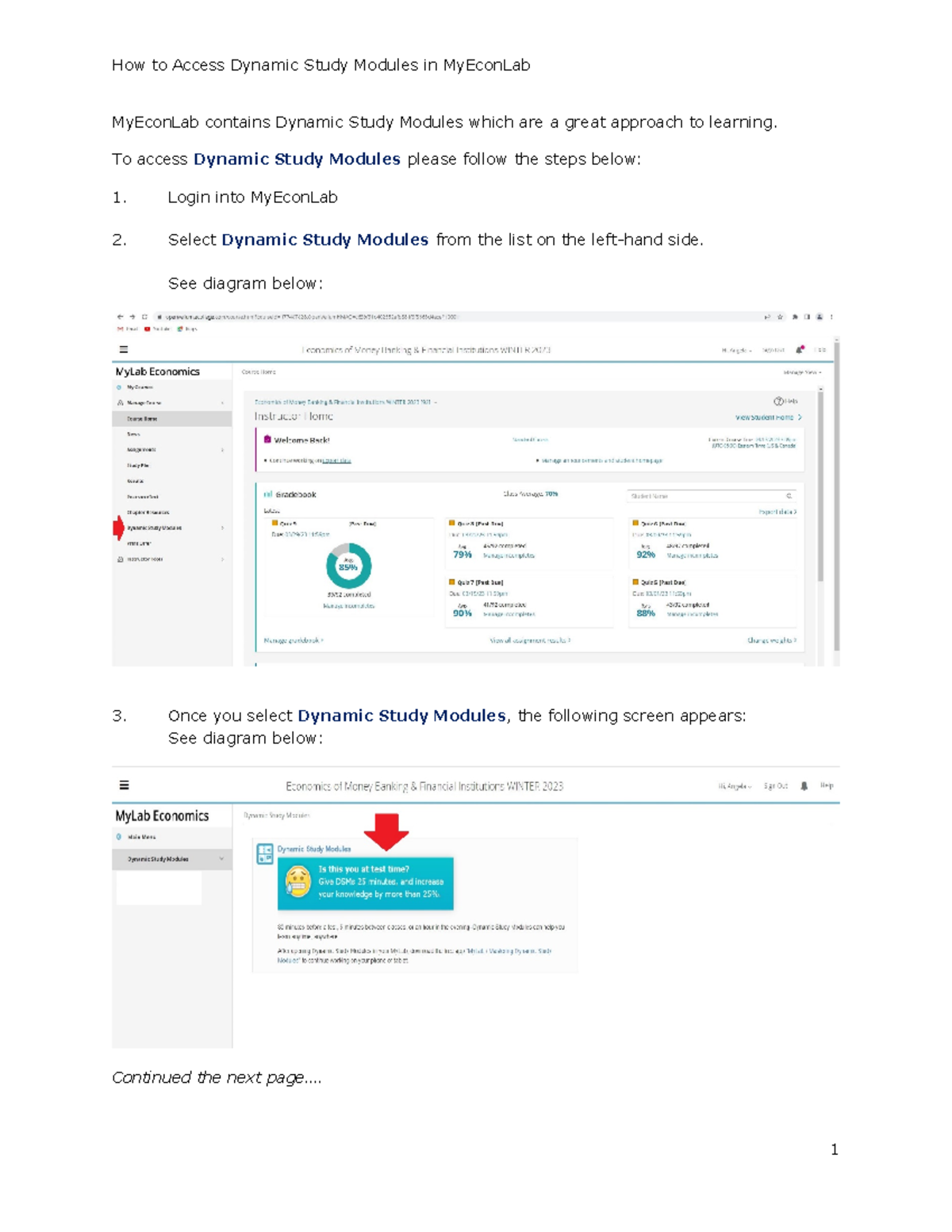Image resolution: width=952 pixels, height=1232 pixels.
Task: Expand Manage Course chevron in sidebar
Action: click(222, 403)
